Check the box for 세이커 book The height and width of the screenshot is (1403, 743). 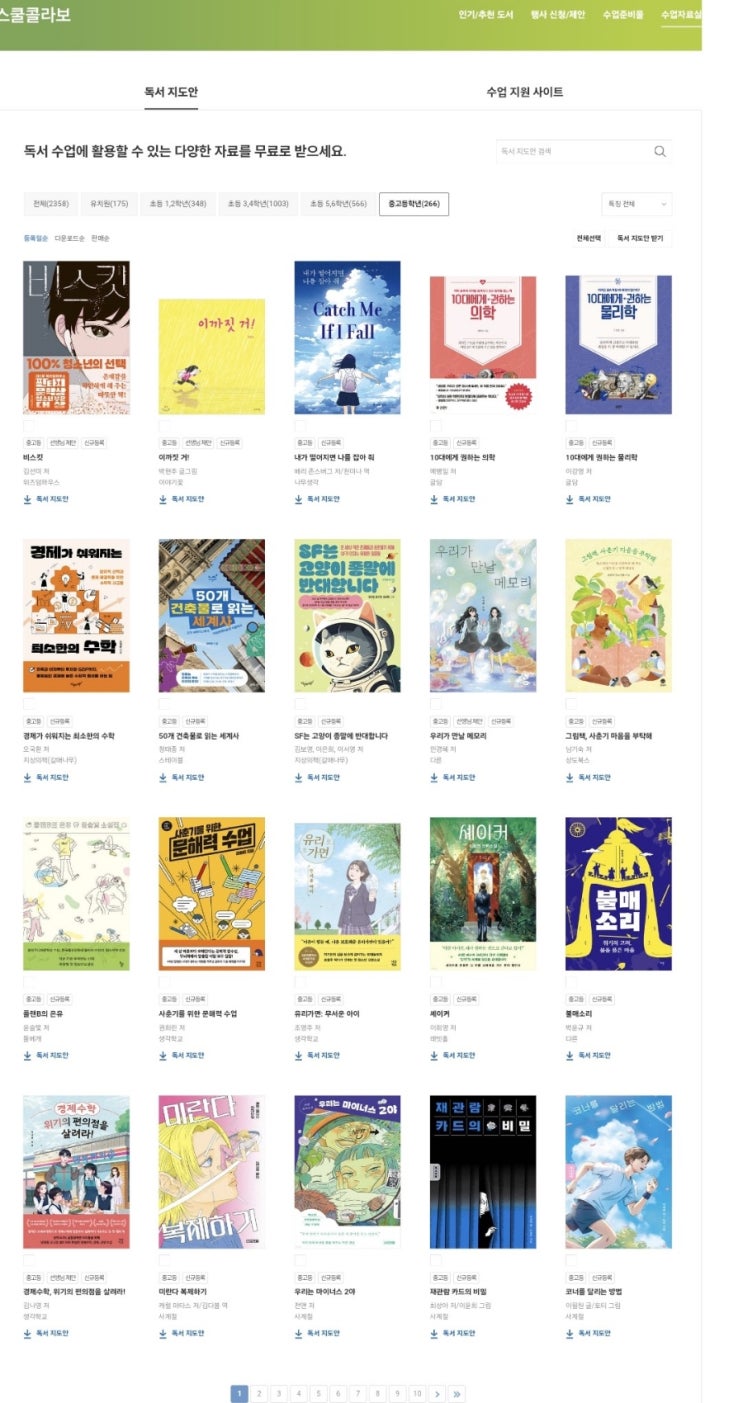[x=435, y=981]
